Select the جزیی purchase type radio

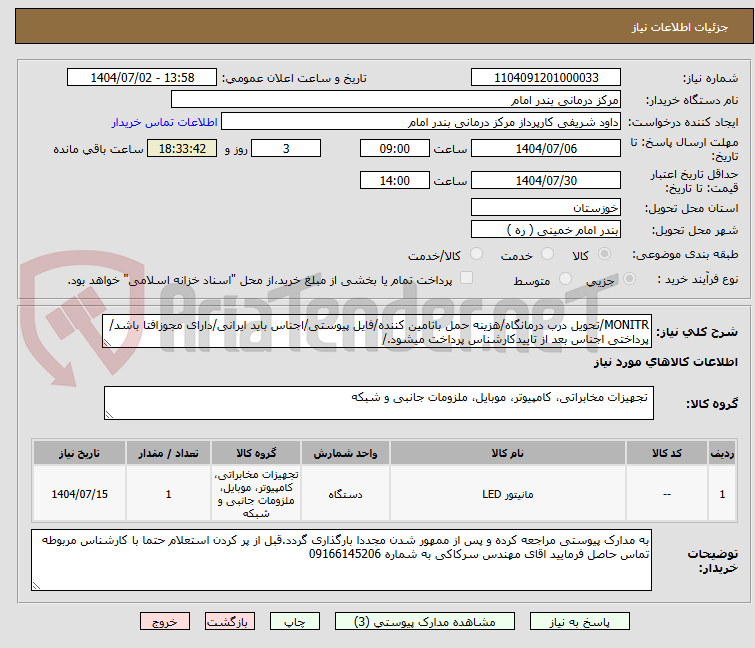point(629,279)
